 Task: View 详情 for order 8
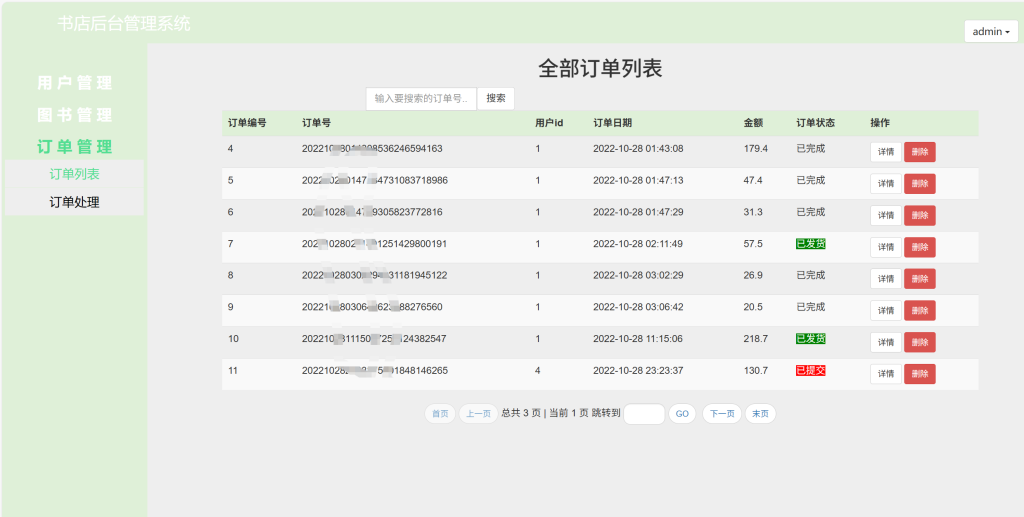coord(886,279)
